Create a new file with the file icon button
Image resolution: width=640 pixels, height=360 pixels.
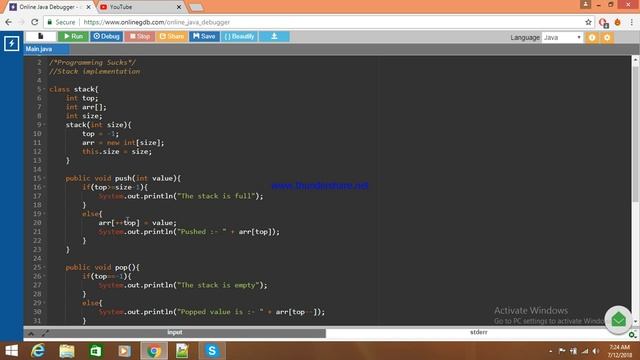pyautogui.click(x=40, y=36)
